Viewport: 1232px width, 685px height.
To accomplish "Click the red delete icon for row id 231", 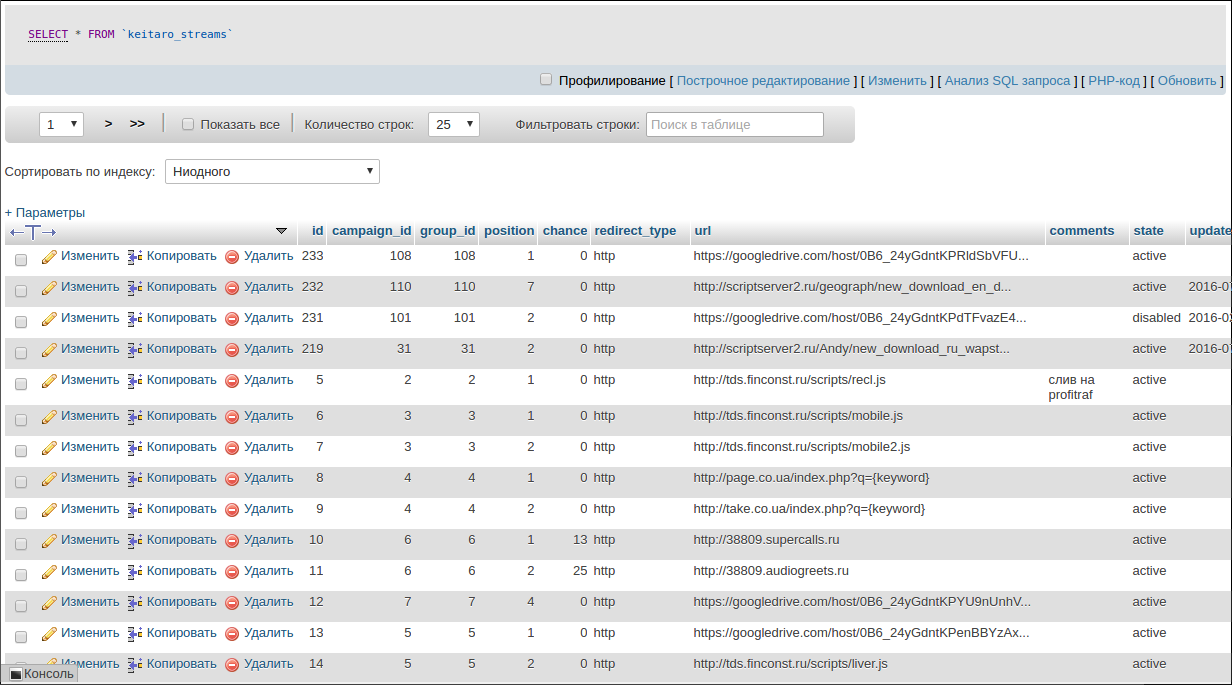I will coord(232,319).
